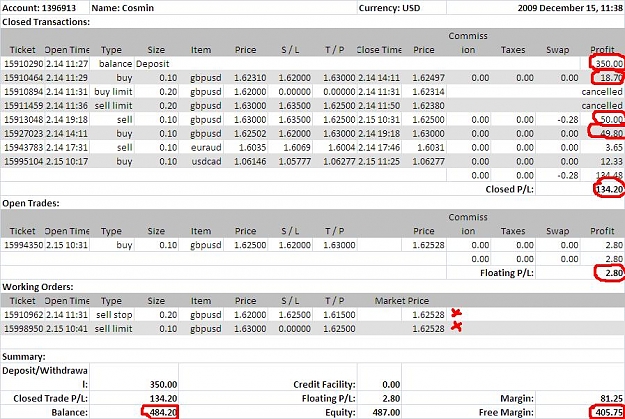Select the 'Closed P/L:' label
Viewport: 625px width, 419px height.
pos(509,189)
